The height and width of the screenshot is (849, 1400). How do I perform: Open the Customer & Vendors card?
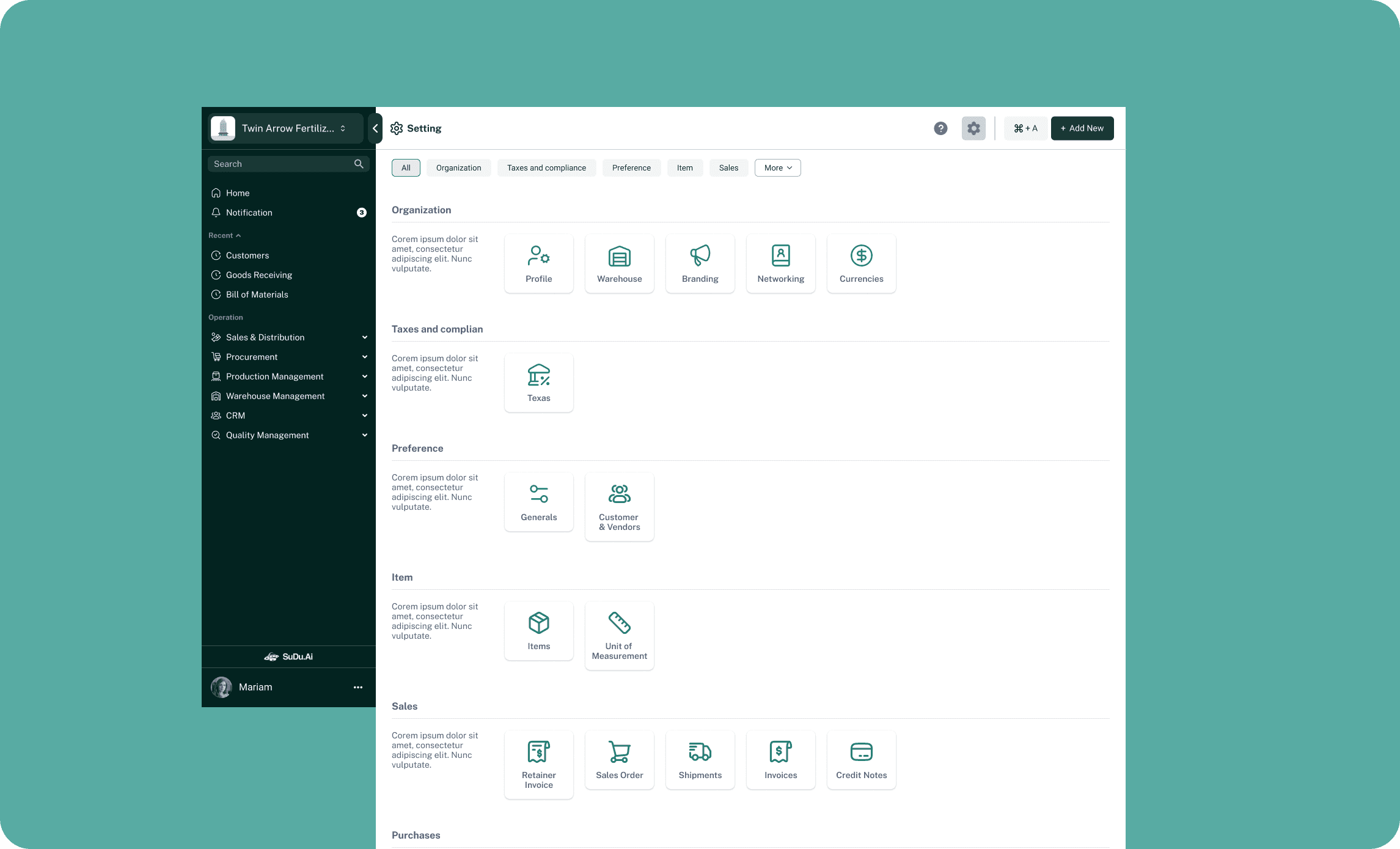pyautogui.click(x=619, y=507)
